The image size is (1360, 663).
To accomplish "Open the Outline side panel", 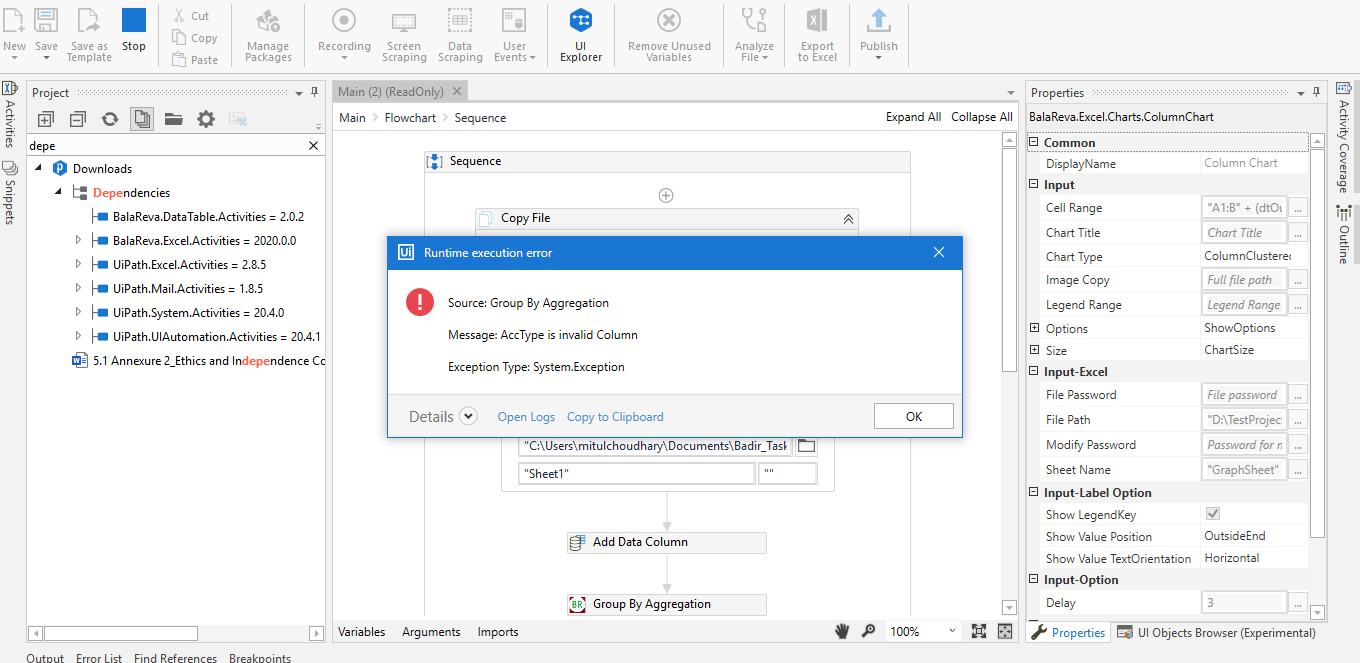I will tap(1344, 235).
